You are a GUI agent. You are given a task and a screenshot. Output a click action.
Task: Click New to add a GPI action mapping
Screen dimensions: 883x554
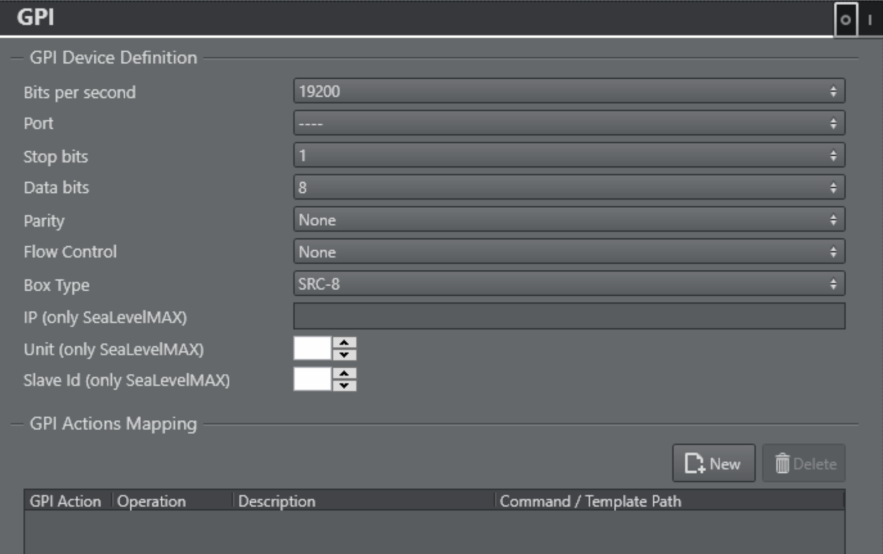click(713, 464)
